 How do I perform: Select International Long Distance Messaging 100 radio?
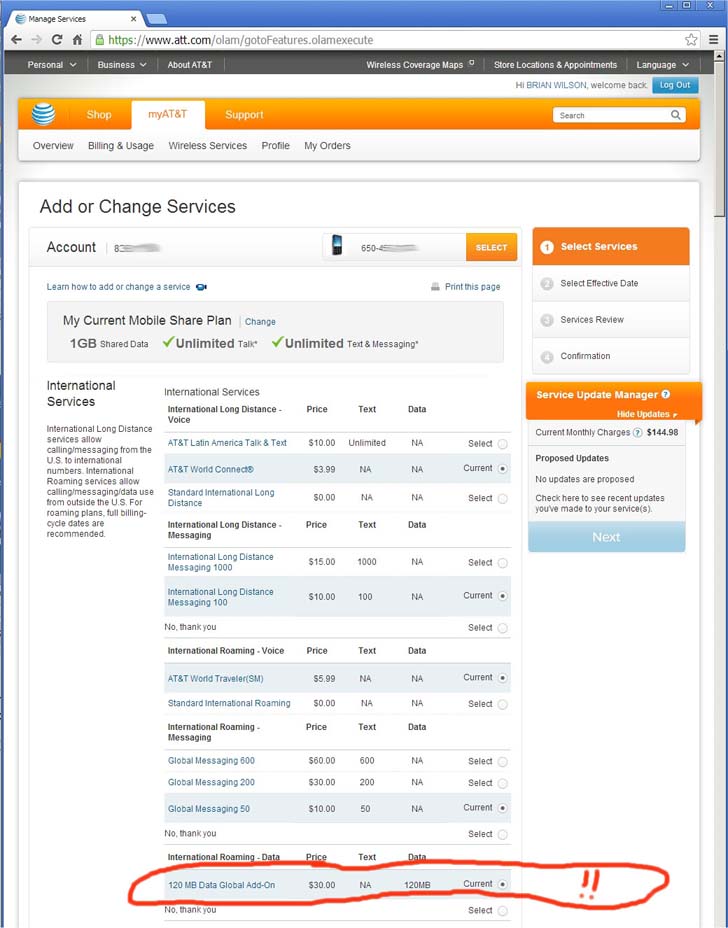pos(502,596)
